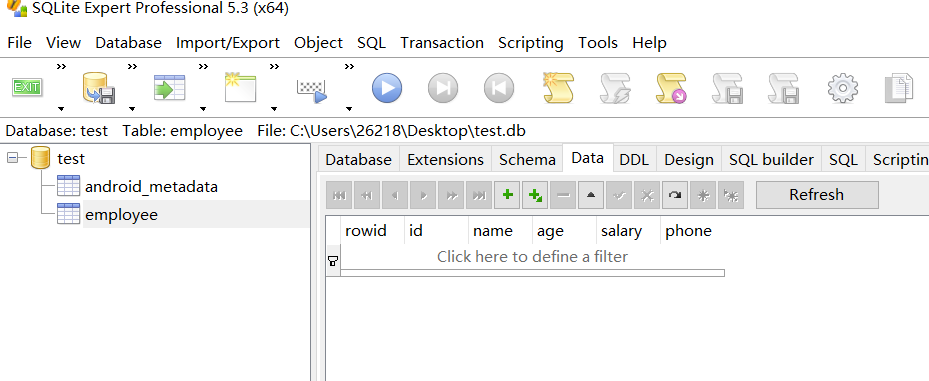Image resolution: width=929 pixels, height=381 pixels.
Task: Open the File menu
Action: click(20, 43)
